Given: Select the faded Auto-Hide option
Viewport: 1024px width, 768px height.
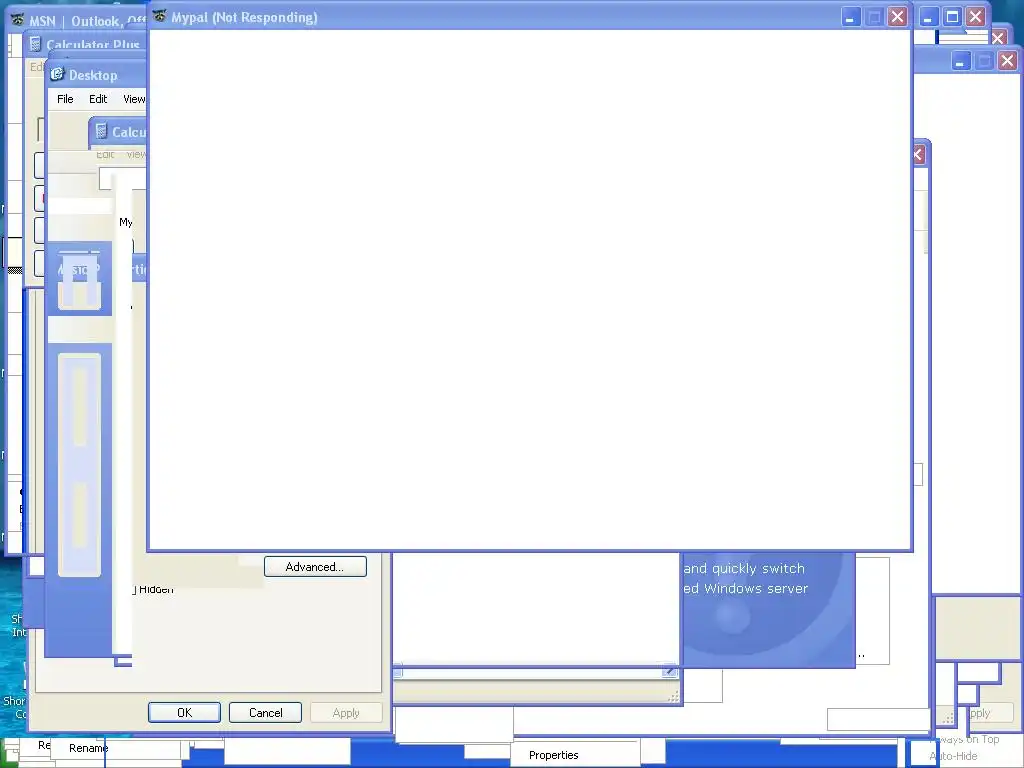Looking at the screenshot, I should (x=954, y=756).
